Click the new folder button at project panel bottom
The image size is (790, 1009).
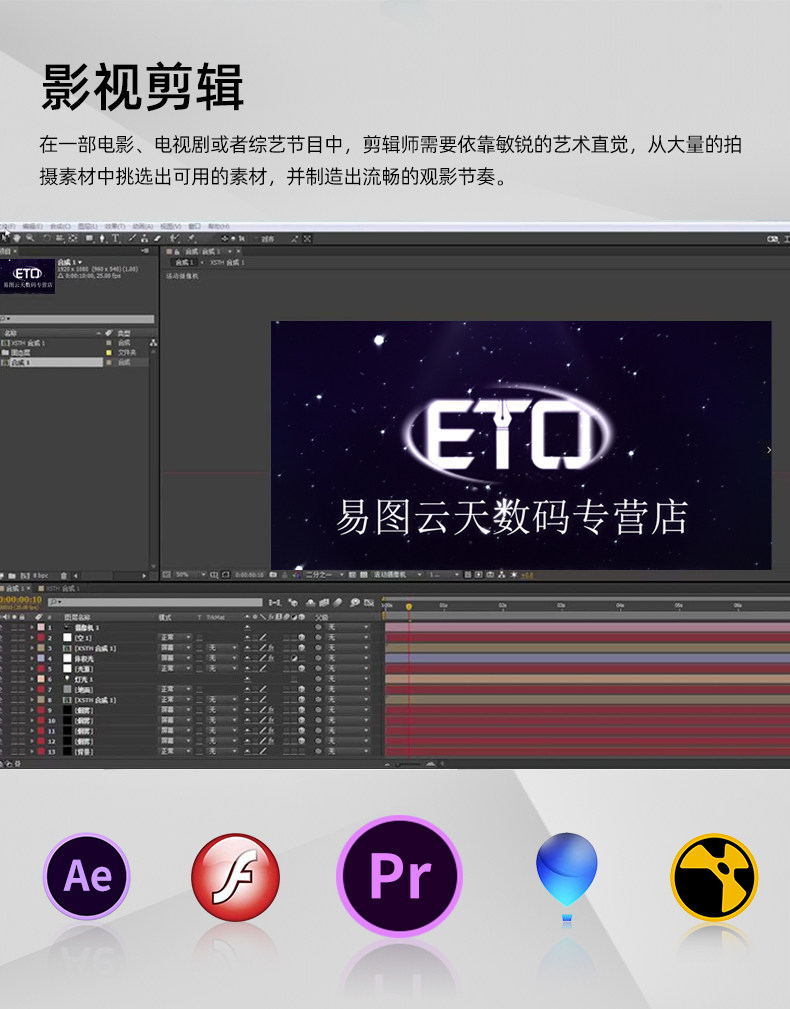(x=12, y=575)
